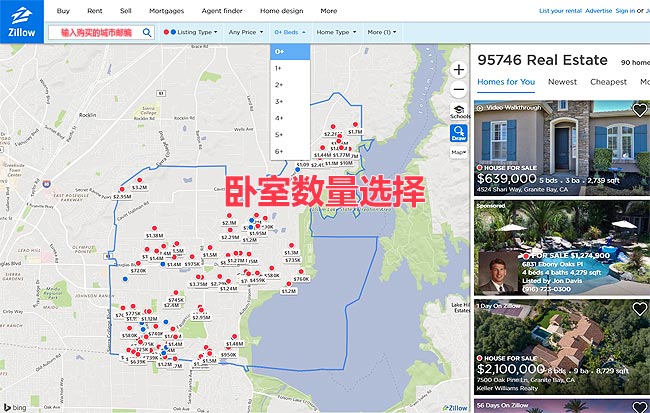
Task: Click the search magnifier icon
Action: [147, 32]
